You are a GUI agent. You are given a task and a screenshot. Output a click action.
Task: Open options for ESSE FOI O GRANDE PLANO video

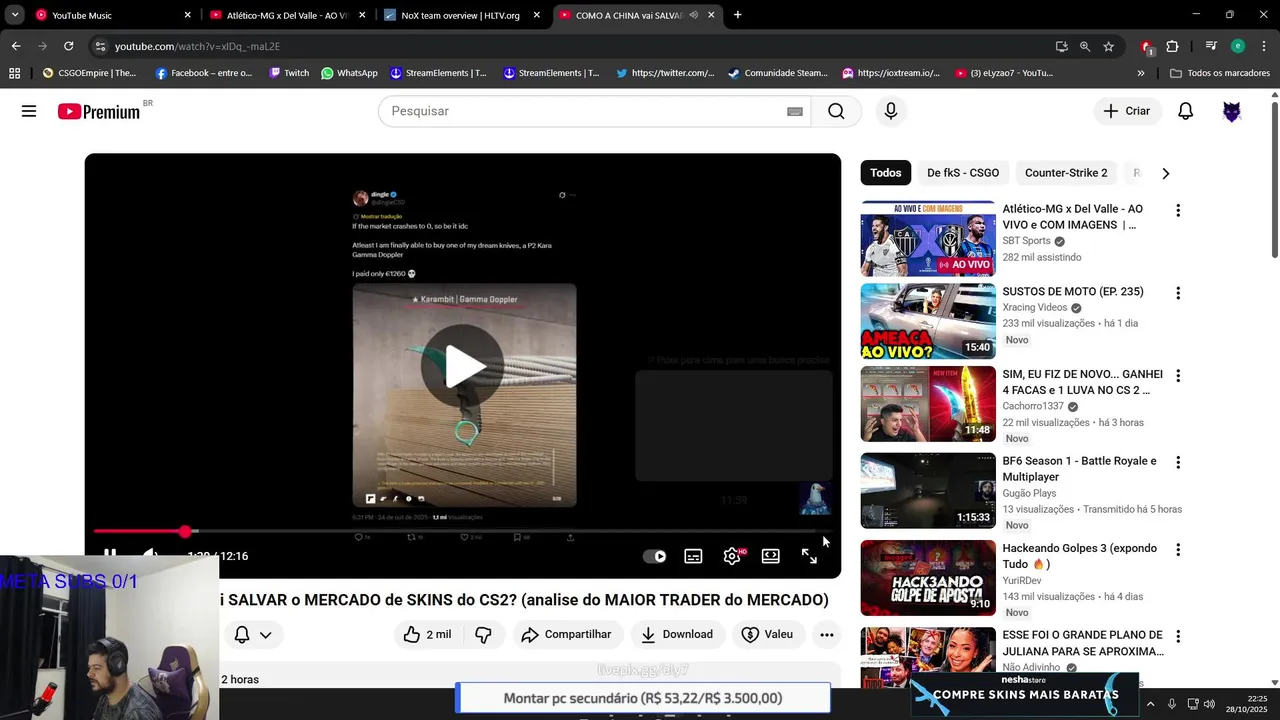pos(1178,636)
